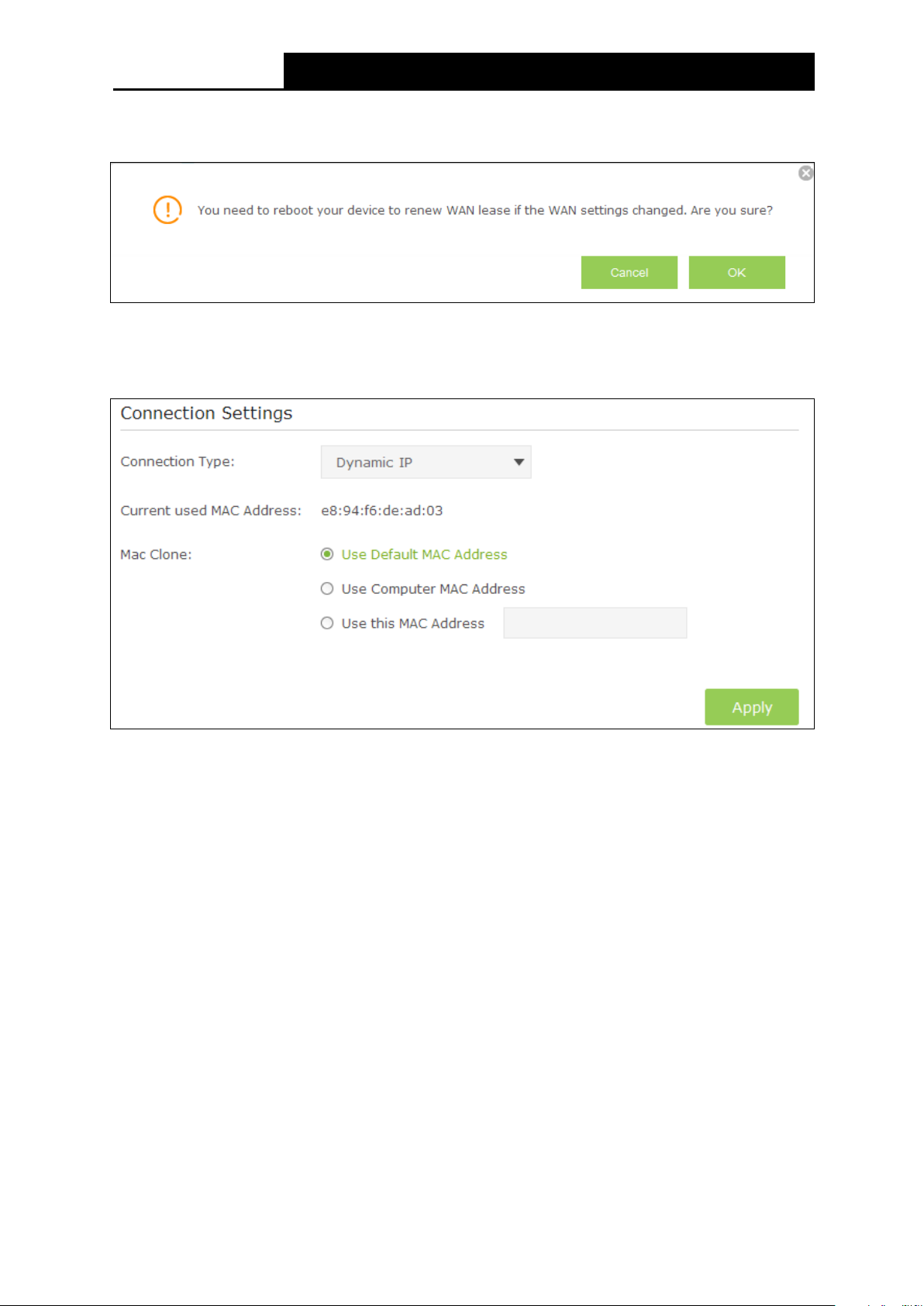The width and height of the screenshot is (924, 1306).
Task: Click the Dynamic IP dropdown arrow
Action: (519, 462)
